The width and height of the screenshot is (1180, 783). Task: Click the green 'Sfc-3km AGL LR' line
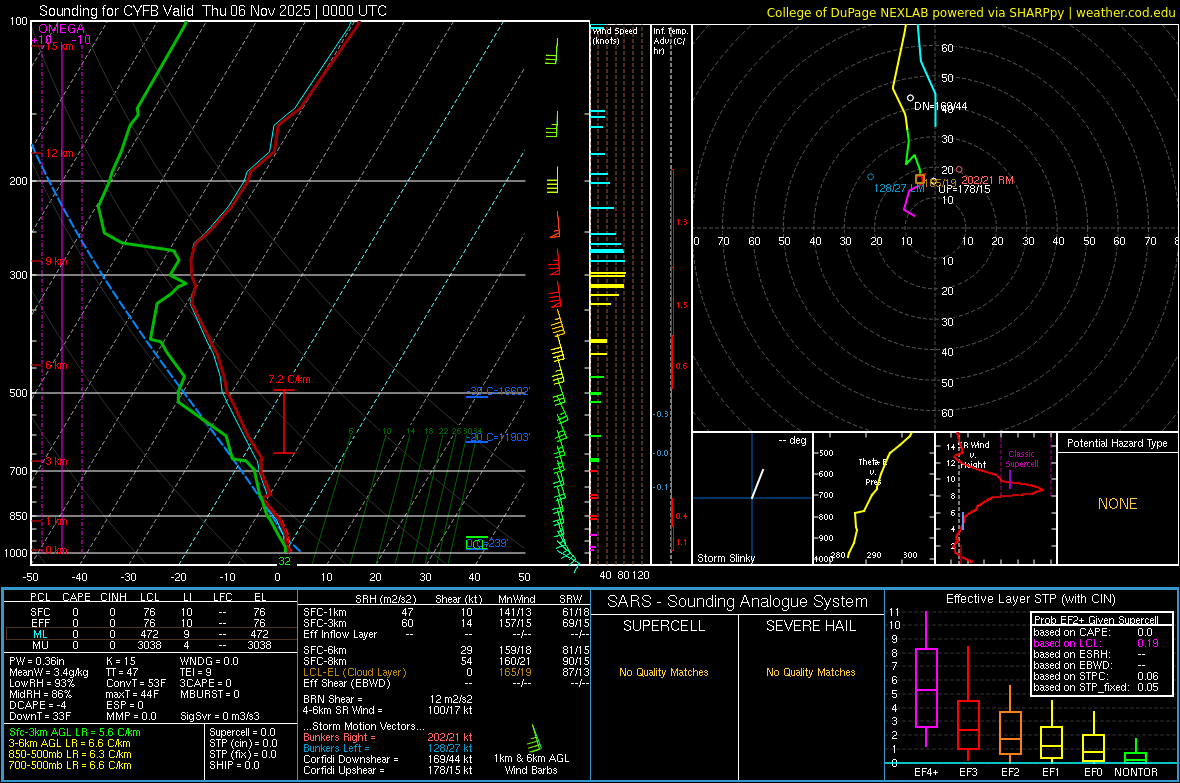[x=75, y=732]
